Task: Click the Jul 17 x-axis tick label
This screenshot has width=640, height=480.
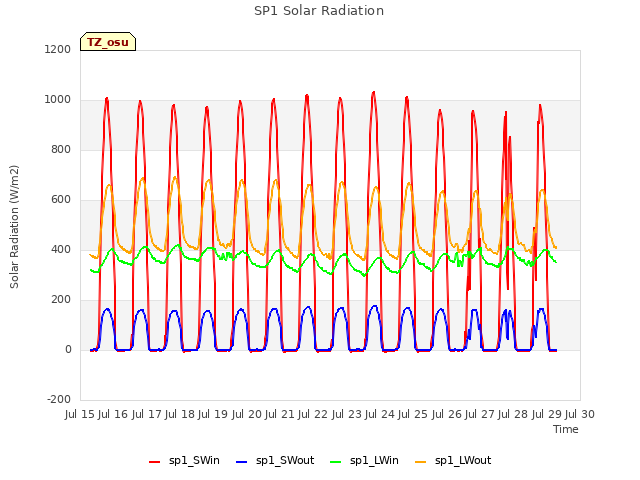Action: tap(147, 414)
